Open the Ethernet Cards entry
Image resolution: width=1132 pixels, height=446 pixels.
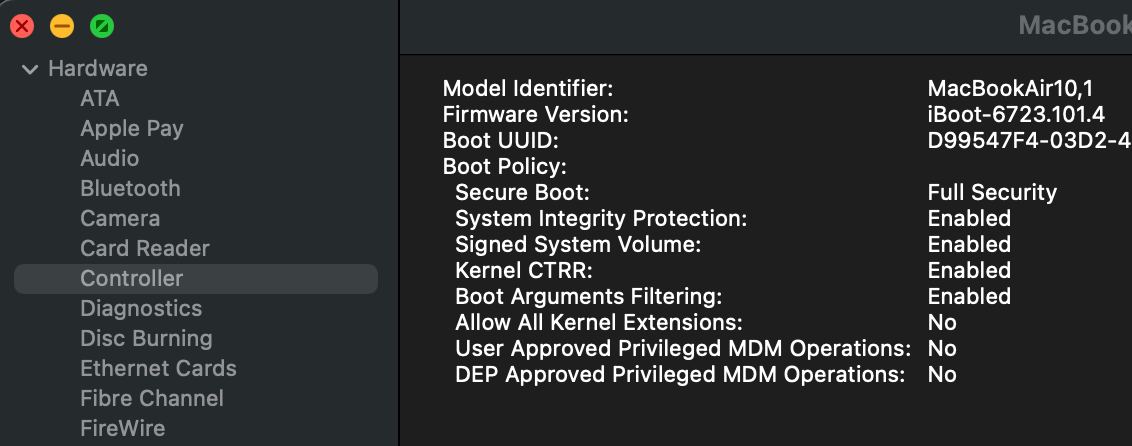click(158, 368)
